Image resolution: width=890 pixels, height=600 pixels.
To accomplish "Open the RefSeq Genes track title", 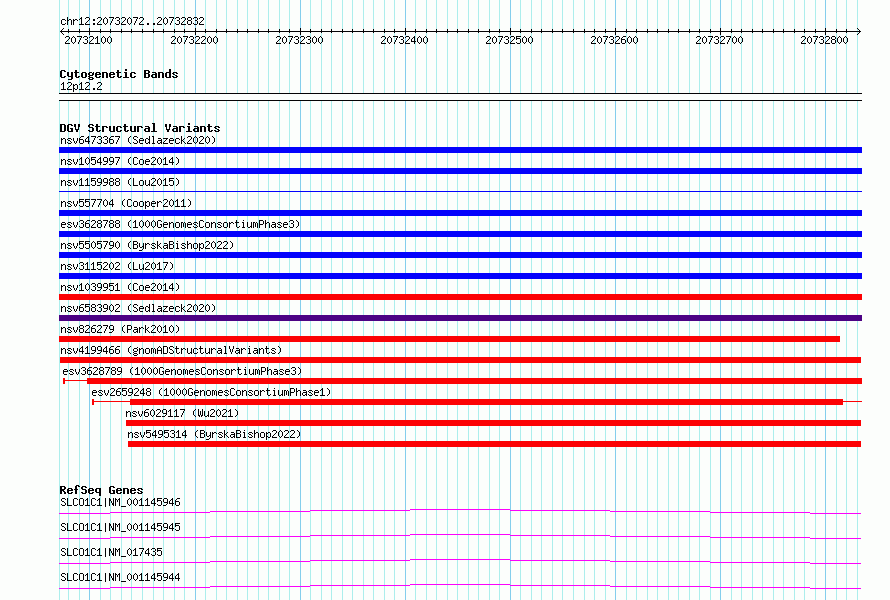I will 101,490.
